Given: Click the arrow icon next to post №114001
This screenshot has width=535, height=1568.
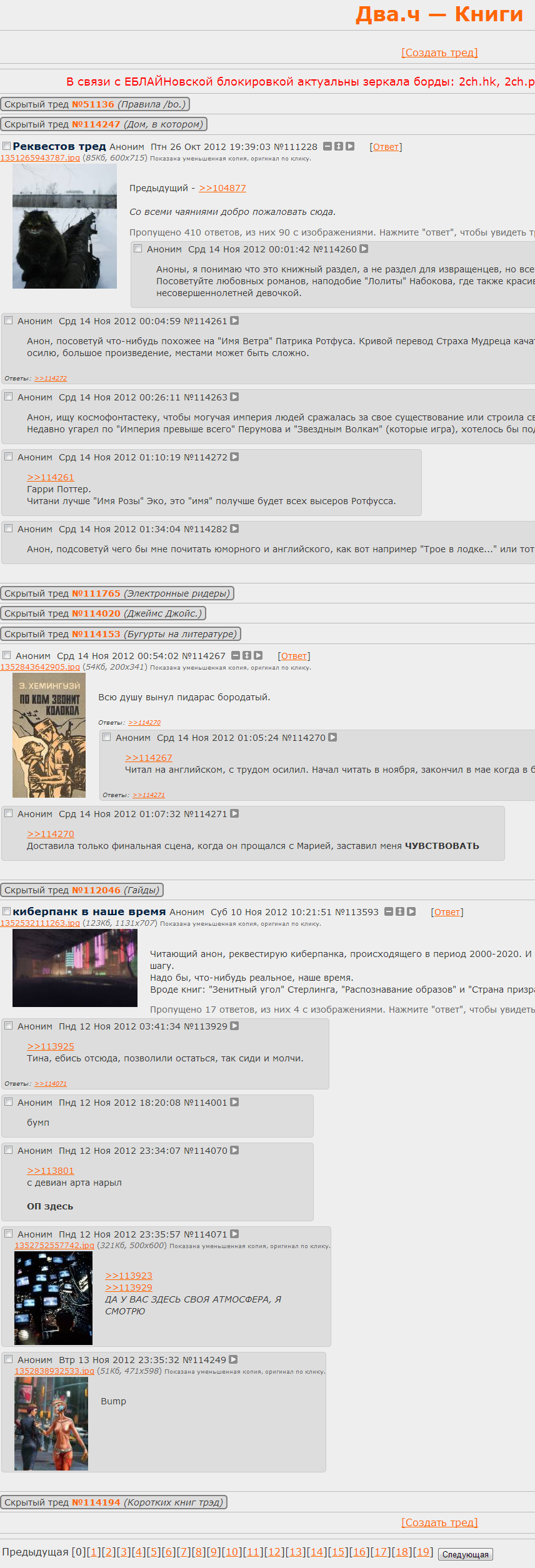Looking at the screenshot, I should point(234,1102).
